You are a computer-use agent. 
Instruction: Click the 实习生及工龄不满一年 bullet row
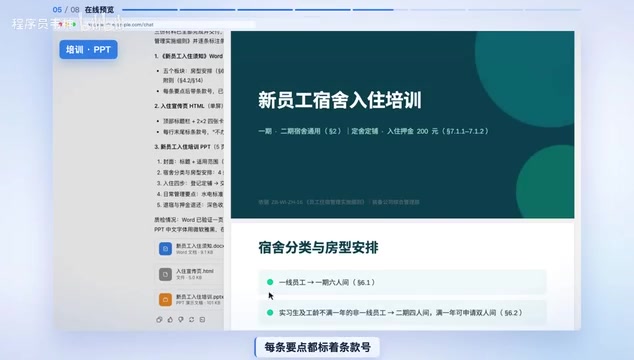(402, 313)
